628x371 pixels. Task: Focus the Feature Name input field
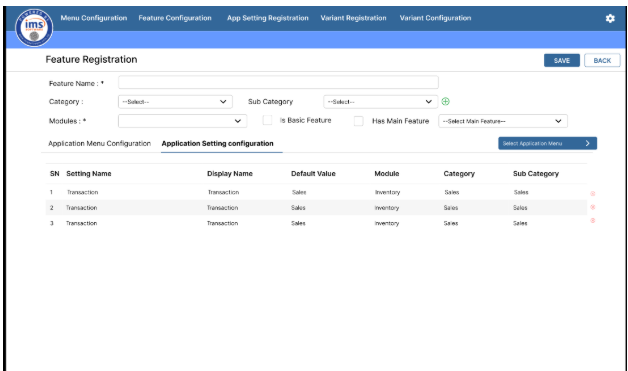(x=278, y=83)
